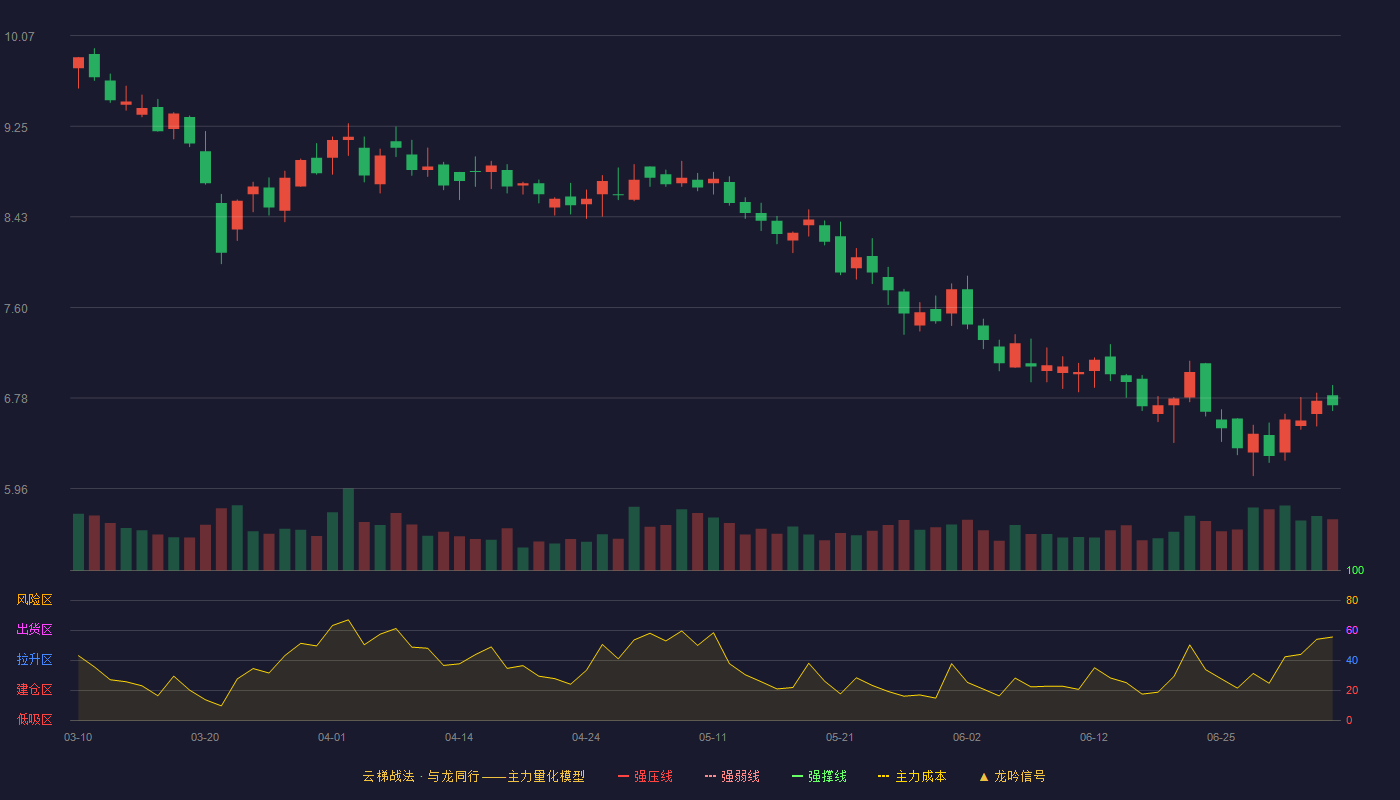
Task: Click the 100 indicator scale value
Action: coord(1355,571)
